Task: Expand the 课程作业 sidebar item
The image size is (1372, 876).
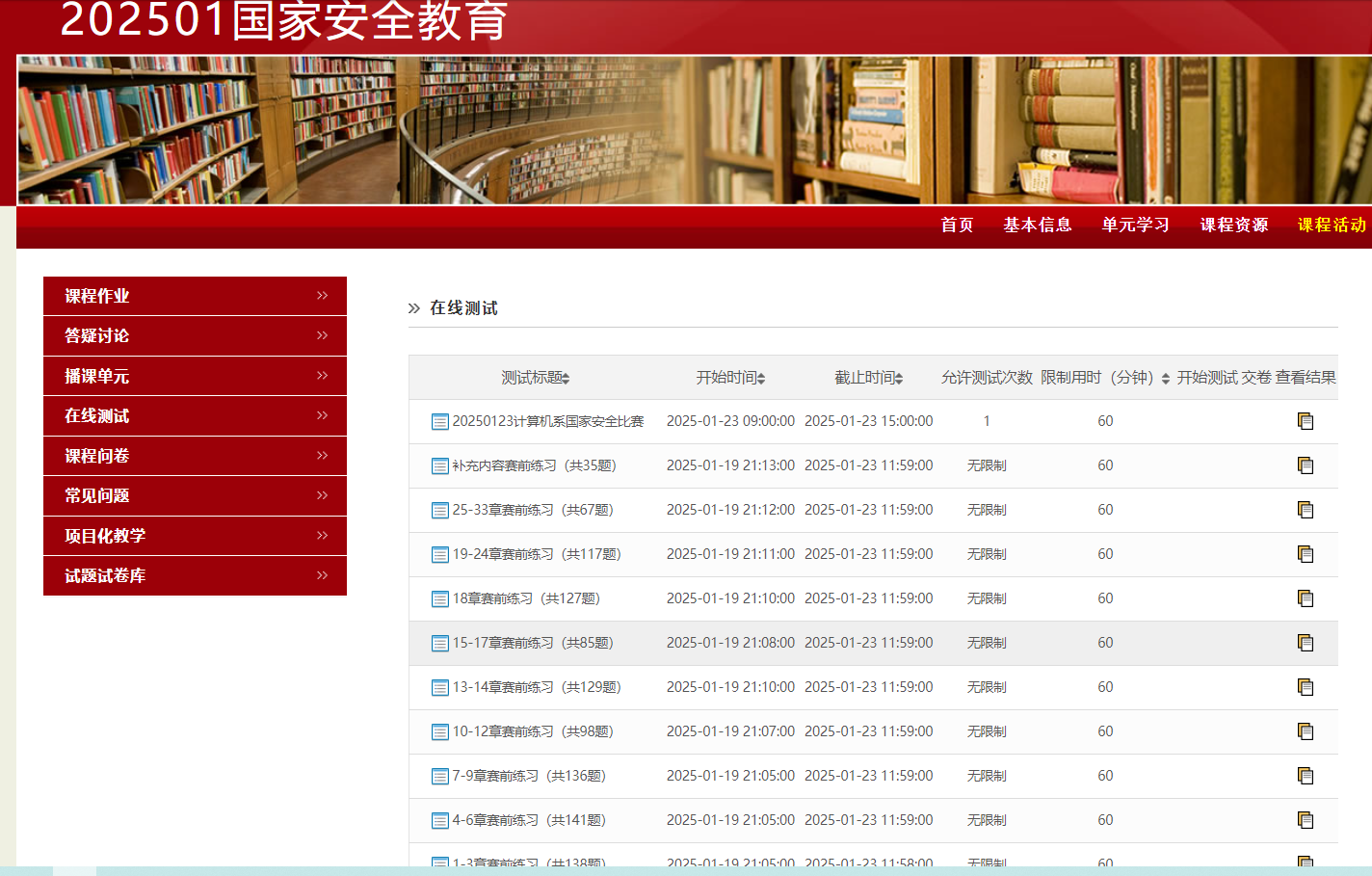Action: (322, 296)
